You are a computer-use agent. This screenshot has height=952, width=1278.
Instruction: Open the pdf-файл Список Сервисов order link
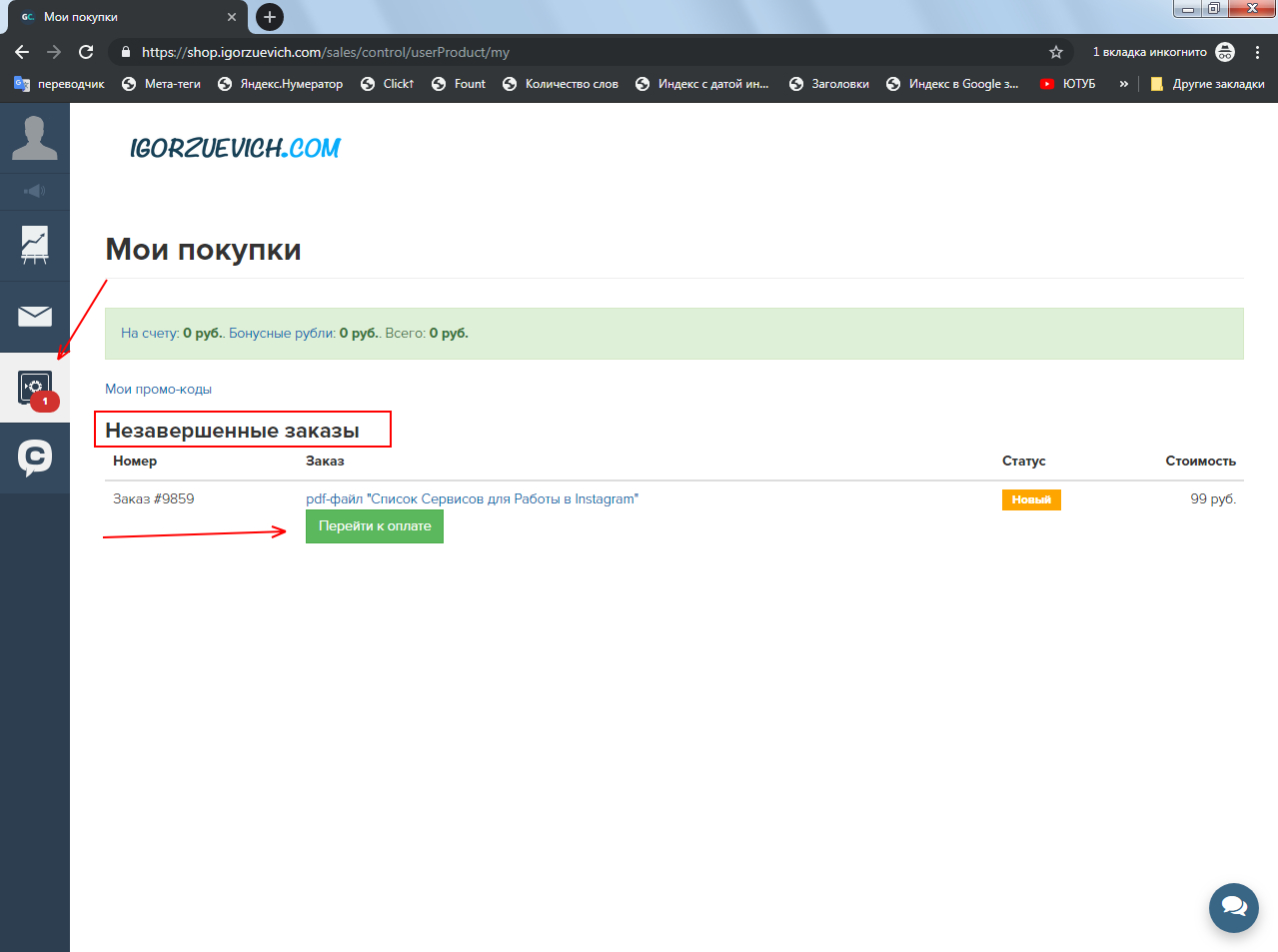coord(472,498)
